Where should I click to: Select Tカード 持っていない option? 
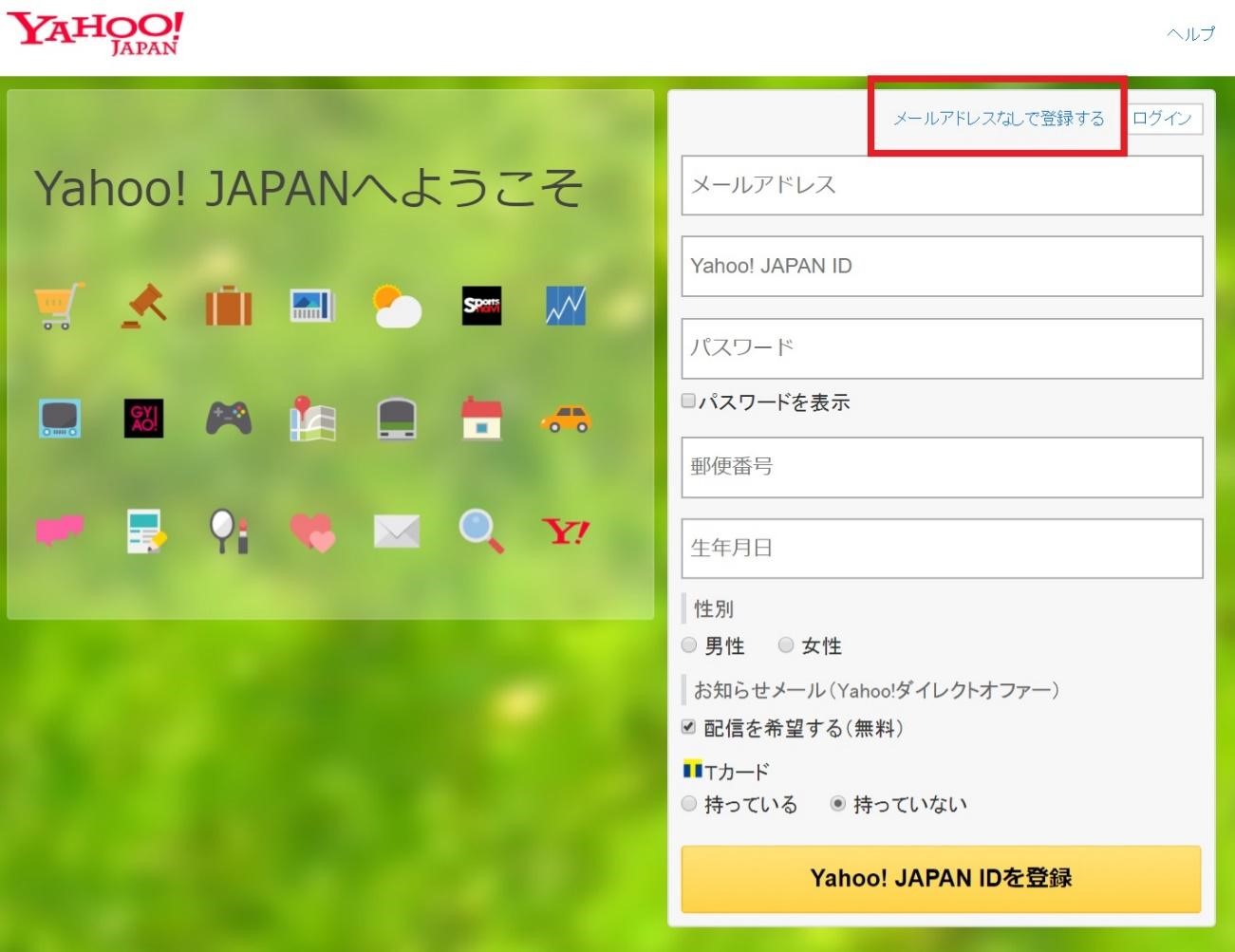tap(838, 804)
